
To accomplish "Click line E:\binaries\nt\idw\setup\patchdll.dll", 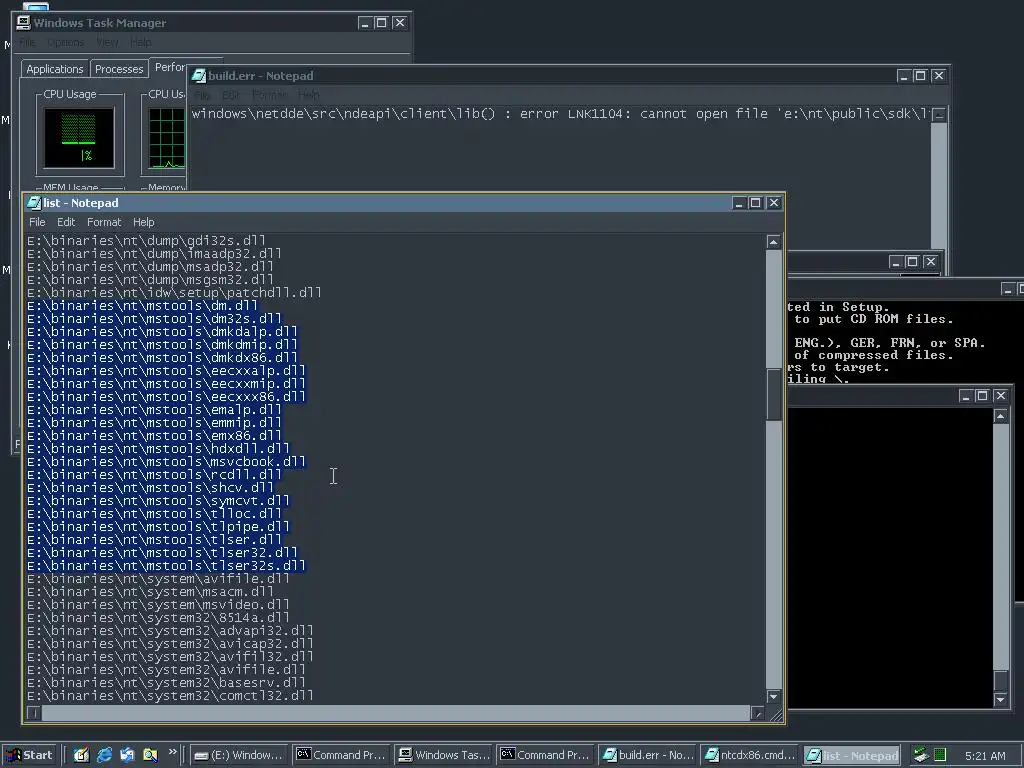I will pyautogui.click(x=174, y=293).
